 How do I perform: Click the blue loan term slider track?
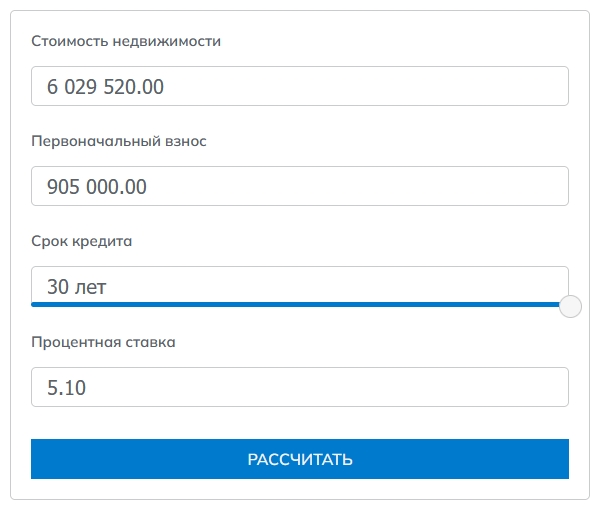point(295,305)
